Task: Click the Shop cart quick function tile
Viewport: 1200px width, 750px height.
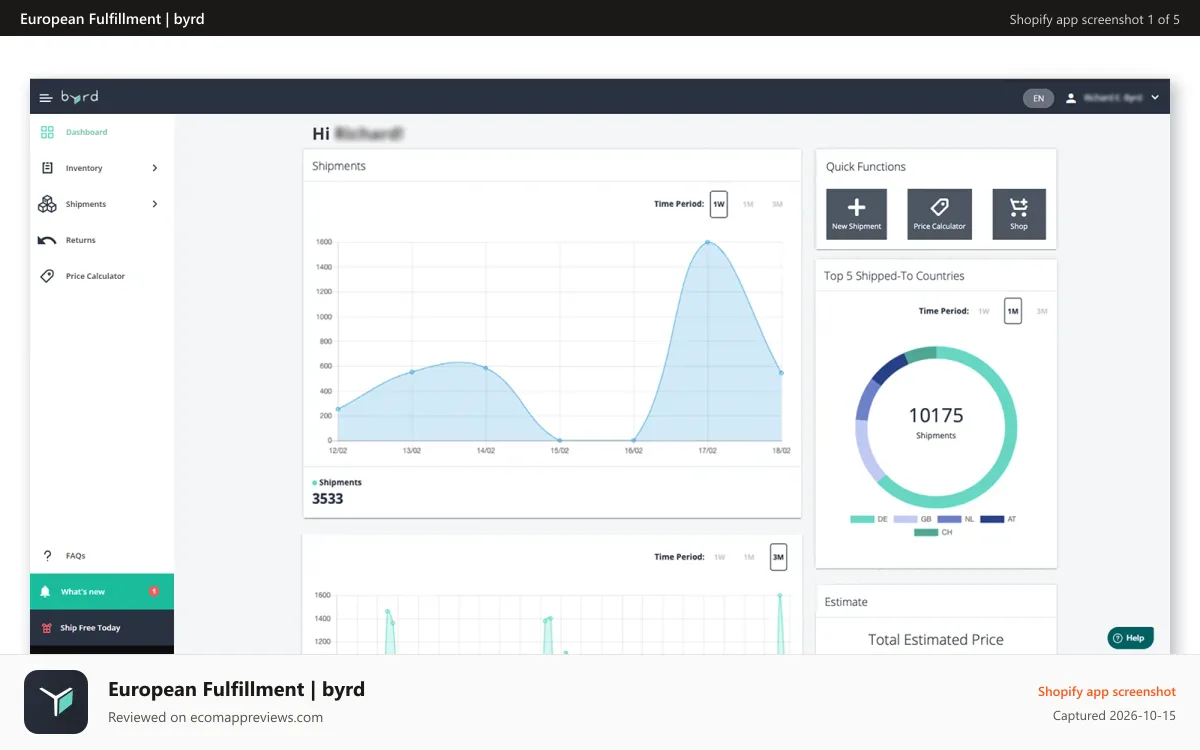Action: (x=1019, y=214)
